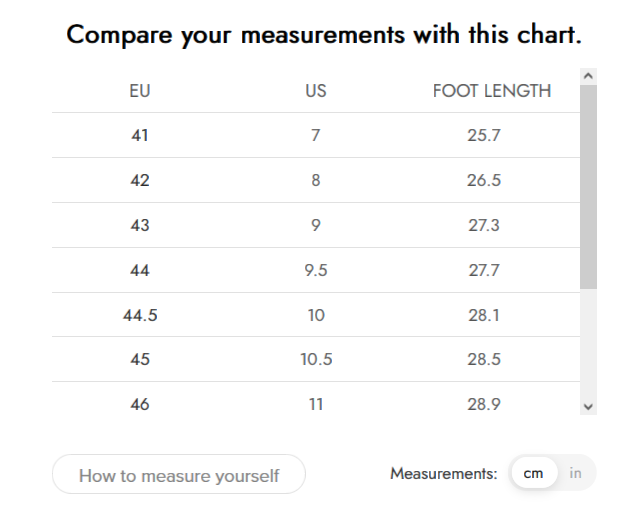628x511 pixels.
Task: Click the 25.7 foot length value
Action: [484, 135]
